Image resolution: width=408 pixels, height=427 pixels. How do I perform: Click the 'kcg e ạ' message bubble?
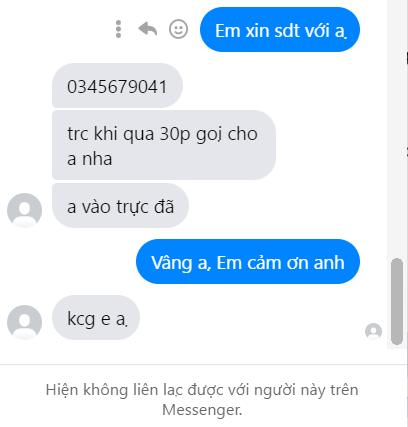[x=96, y=318]
